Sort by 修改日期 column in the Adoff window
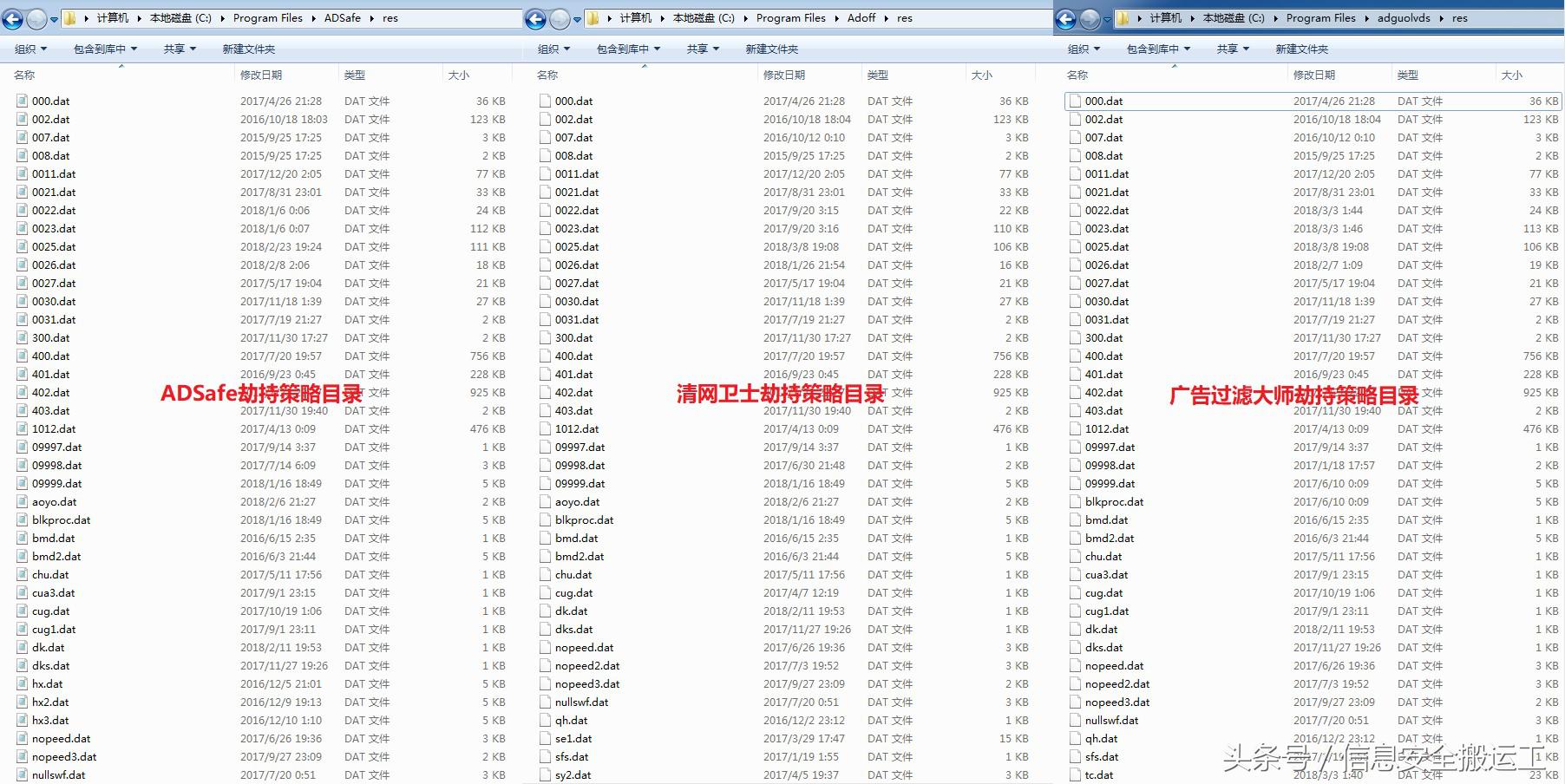The image size is (1565, 784). (784, 75)
